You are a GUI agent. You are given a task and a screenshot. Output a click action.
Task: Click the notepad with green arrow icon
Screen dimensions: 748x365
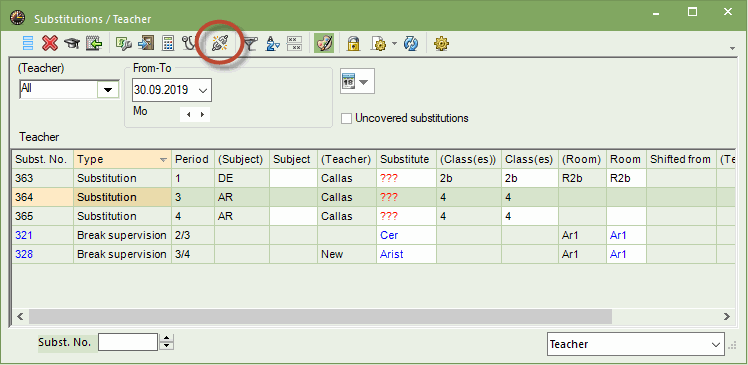tap(94, 43)
